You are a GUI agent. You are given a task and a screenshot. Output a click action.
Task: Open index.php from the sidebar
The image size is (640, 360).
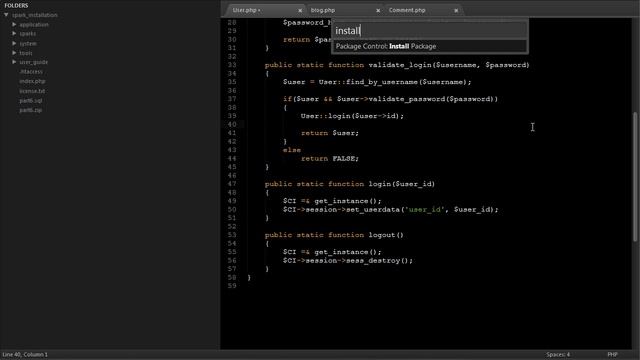coord(32,81)
